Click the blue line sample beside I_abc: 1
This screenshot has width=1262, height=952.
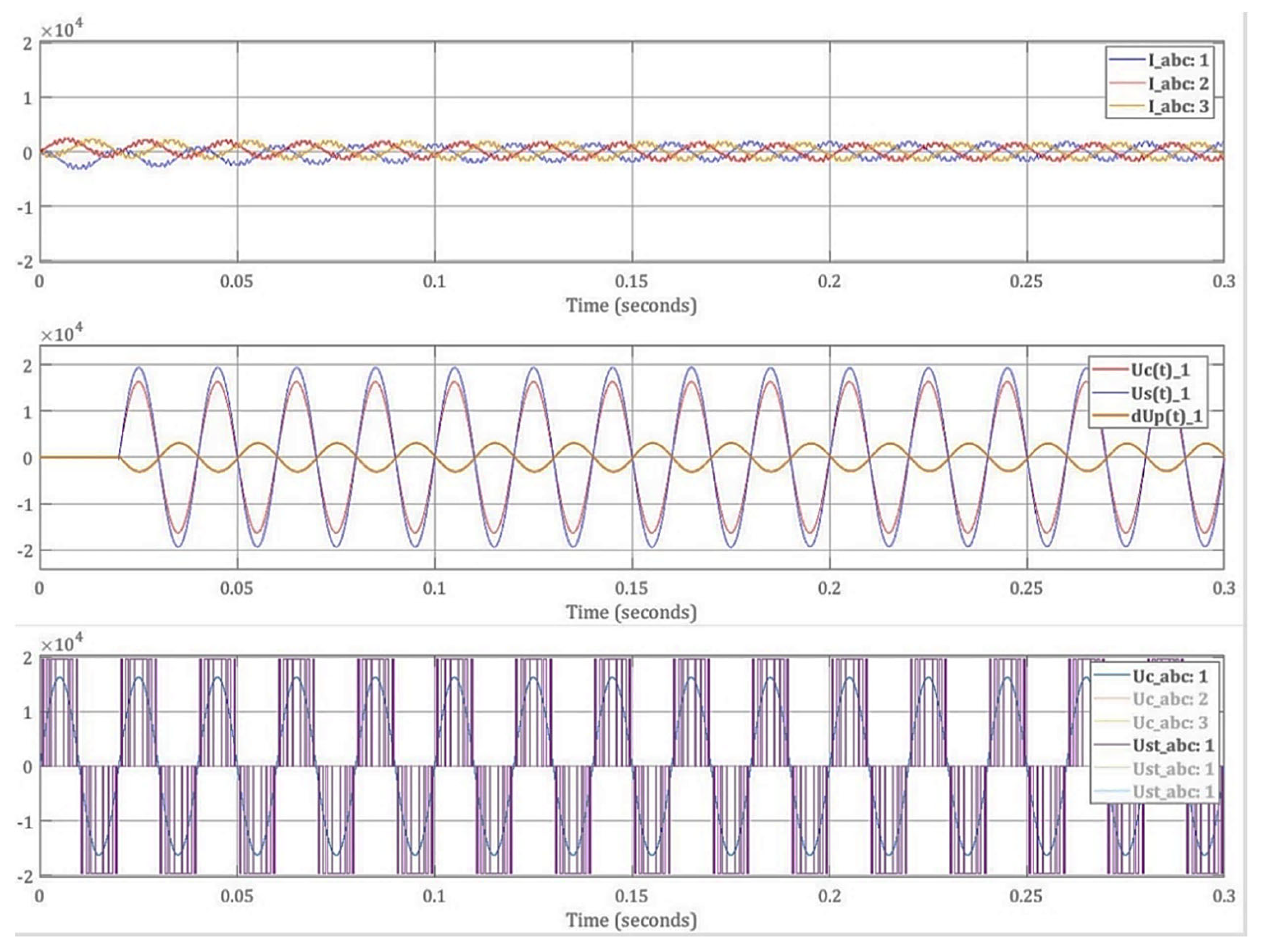coord(1126,60)
